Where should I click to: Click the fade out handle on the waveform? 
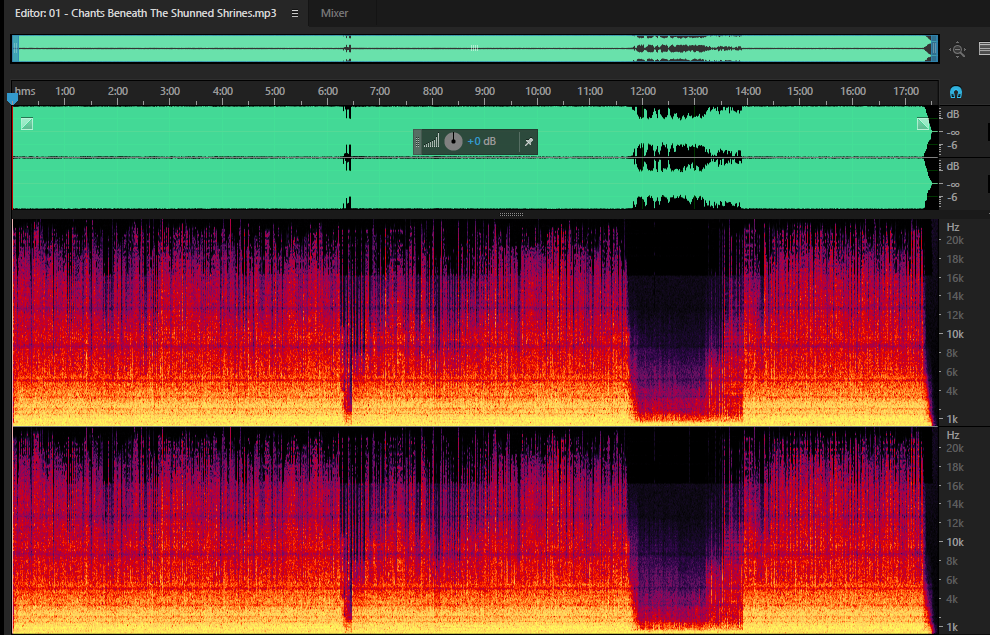(923, 124)
